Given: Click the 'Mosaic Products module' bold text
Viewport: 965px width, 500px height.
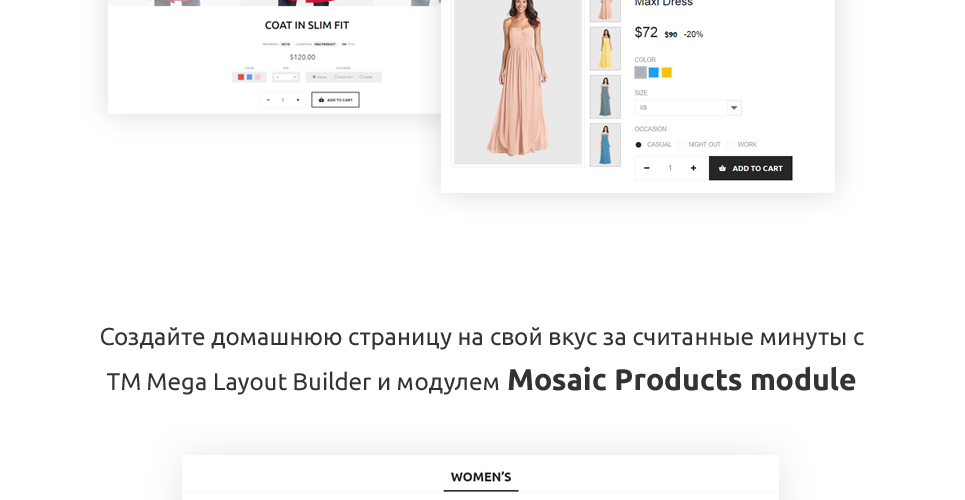Looking at the screenshot, I should [681, 380].
